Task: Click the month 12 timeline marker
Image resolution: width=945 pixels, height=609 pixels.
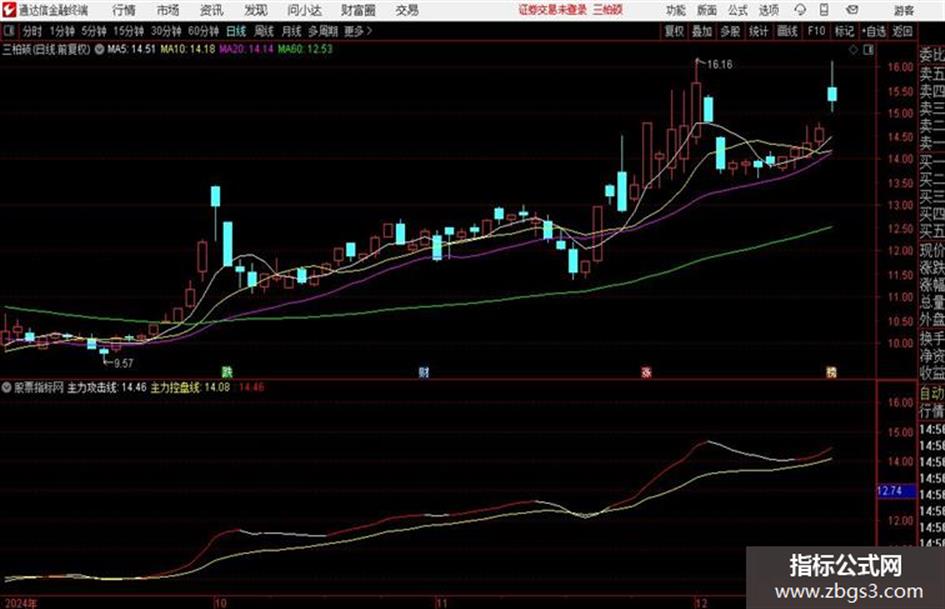Action: [700, 603]
